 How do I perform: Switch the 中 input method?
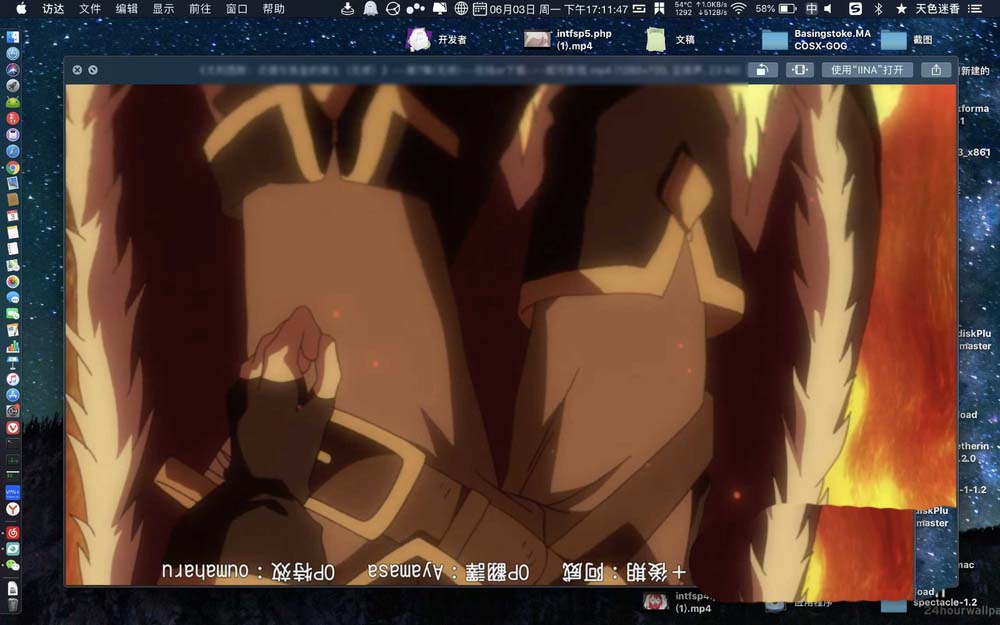[811, 8]
